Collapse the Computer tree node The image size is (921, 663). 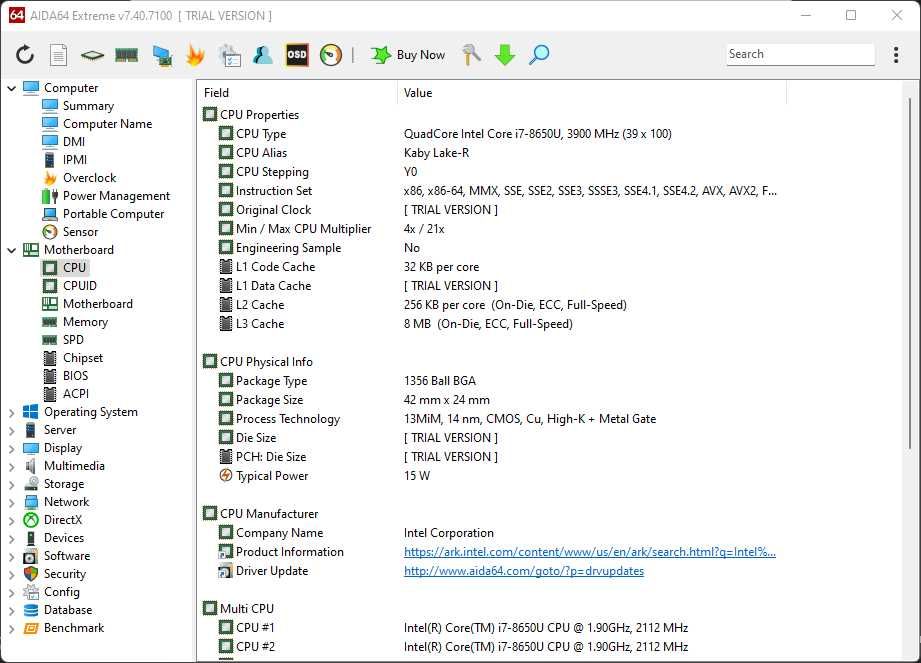tap(11, 88)
